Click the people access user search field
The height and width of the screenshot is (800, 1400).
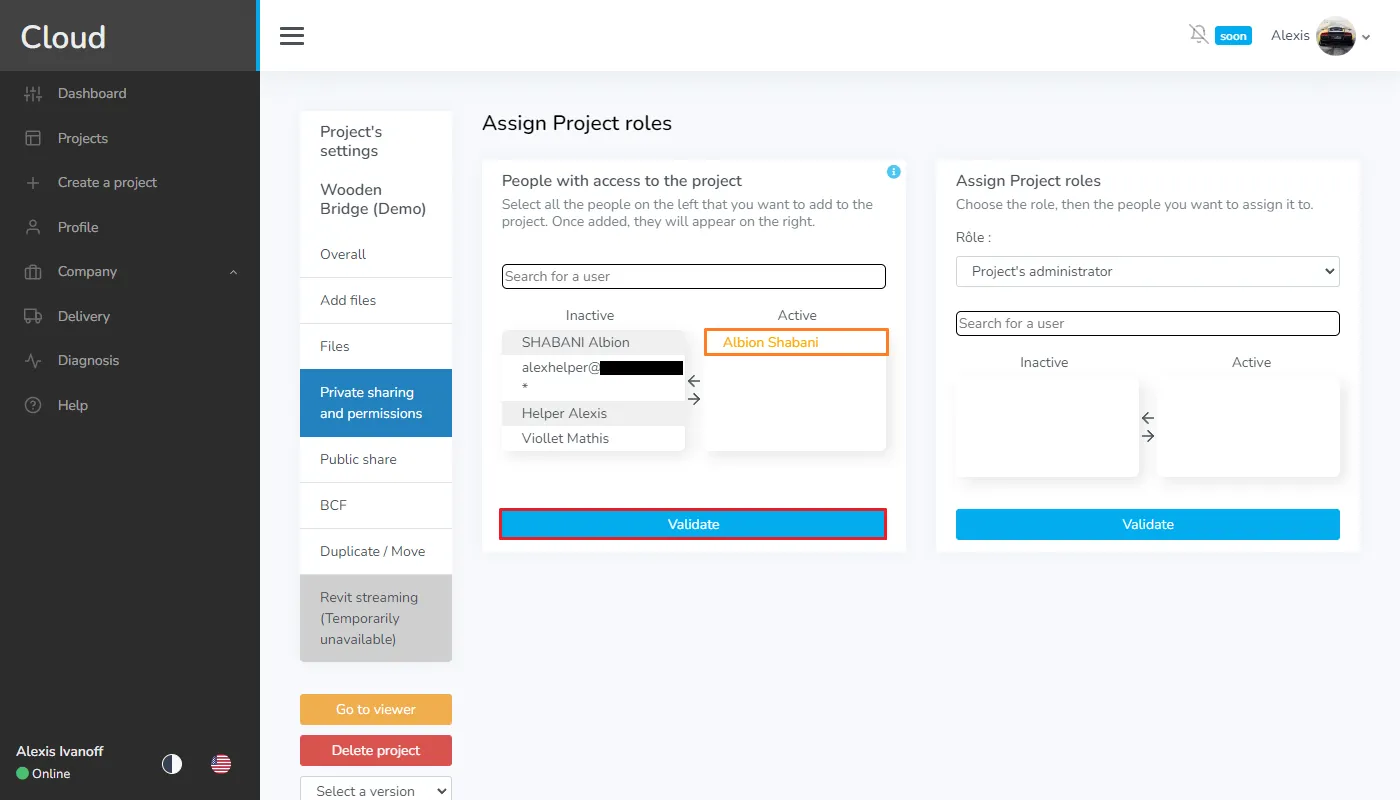click(x=693, y=276)
